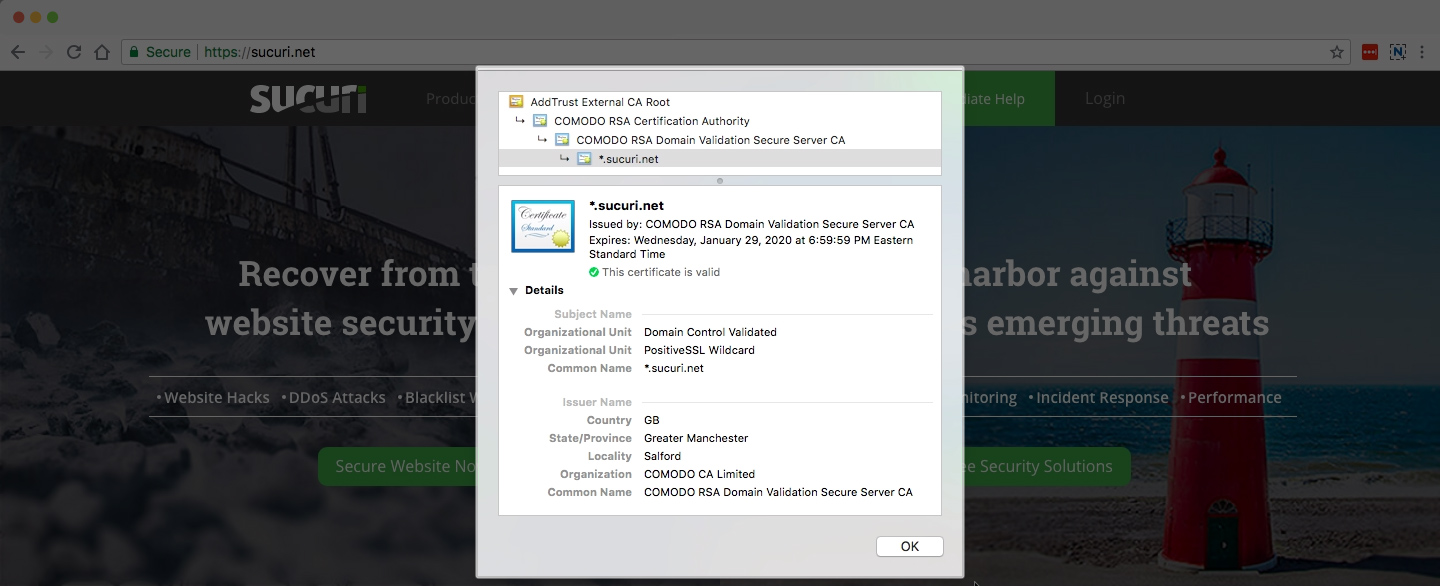1440x586 pixels.
Task: Click the browser back arrow
Action: (x=18, y=52)
